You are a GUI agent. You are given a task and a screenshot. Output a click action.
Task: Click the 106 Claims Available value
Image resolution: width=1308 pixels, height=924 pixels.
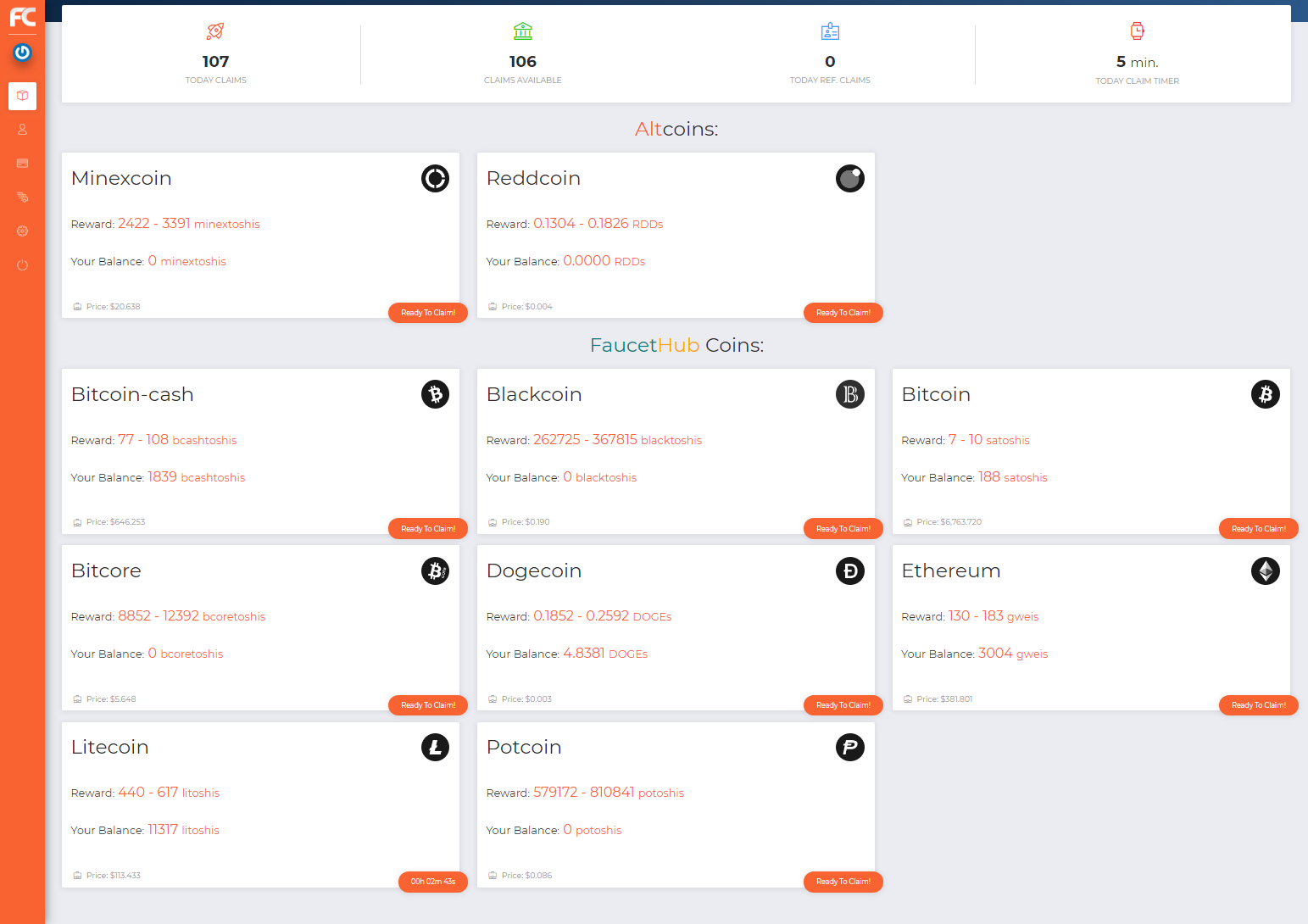(523, 62)
